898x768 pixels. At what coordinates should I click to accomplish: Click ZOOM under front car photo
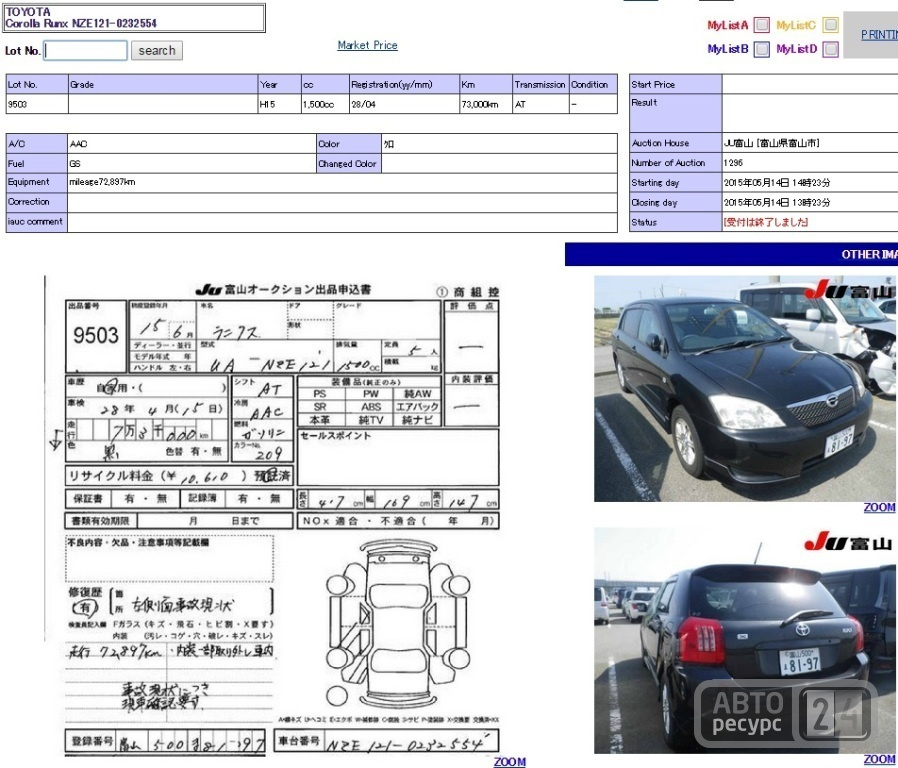[x=879, y=507]
